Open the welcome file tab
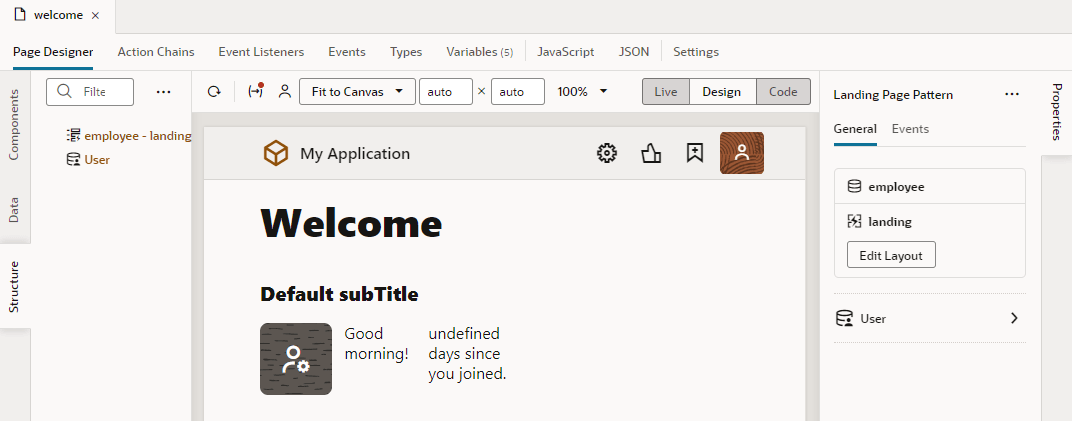 pyautogui.click(x=58, y=16)
